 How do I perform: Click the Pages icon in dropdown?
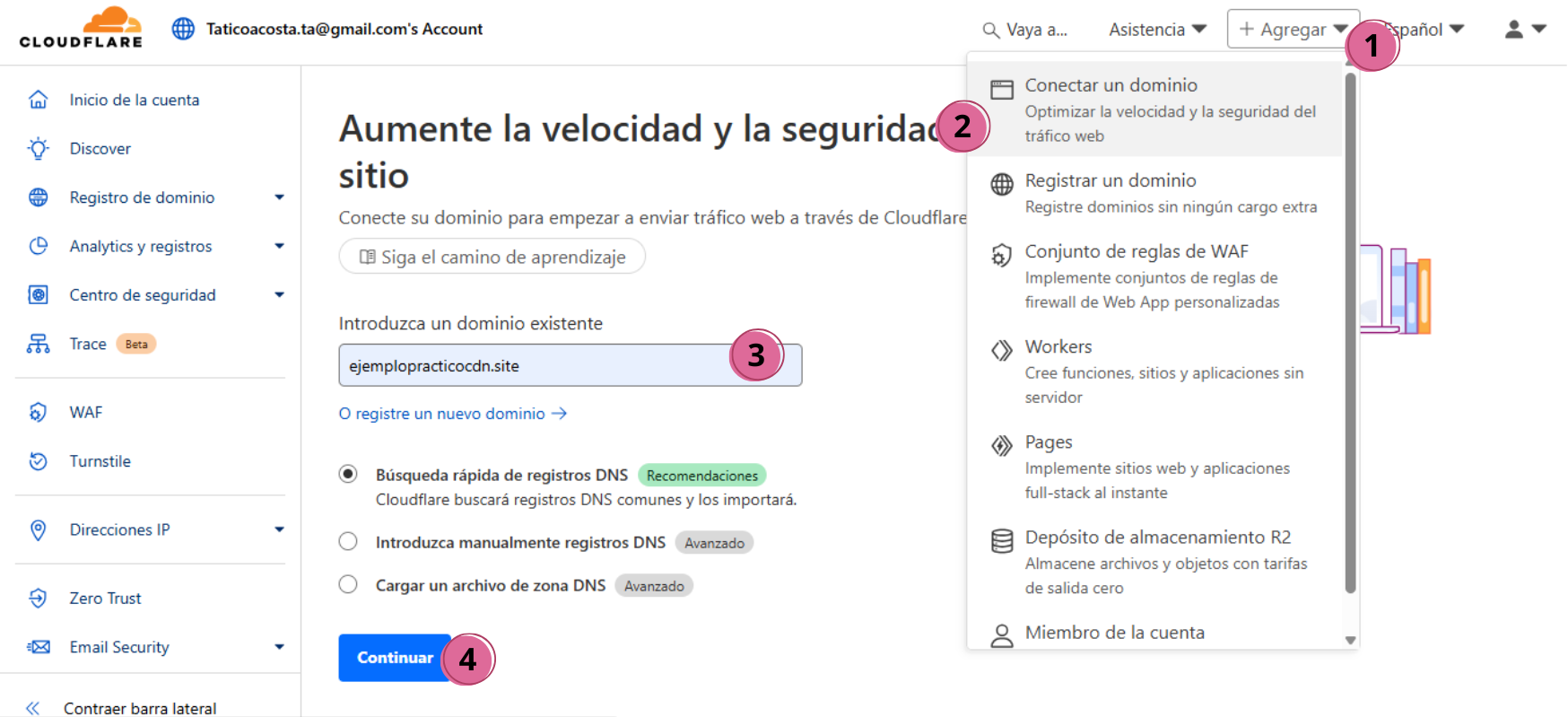(1002, 445)
